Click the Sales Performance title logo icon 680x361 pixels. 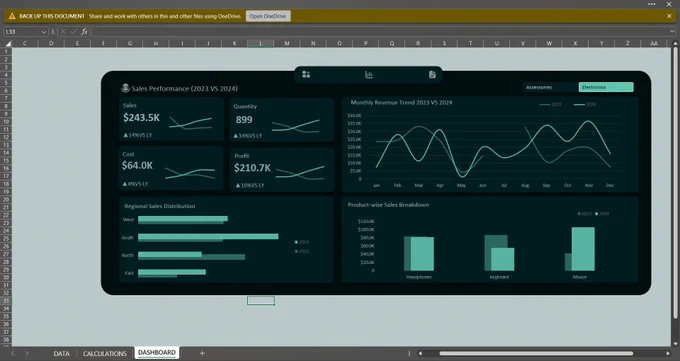coord(125,88)
